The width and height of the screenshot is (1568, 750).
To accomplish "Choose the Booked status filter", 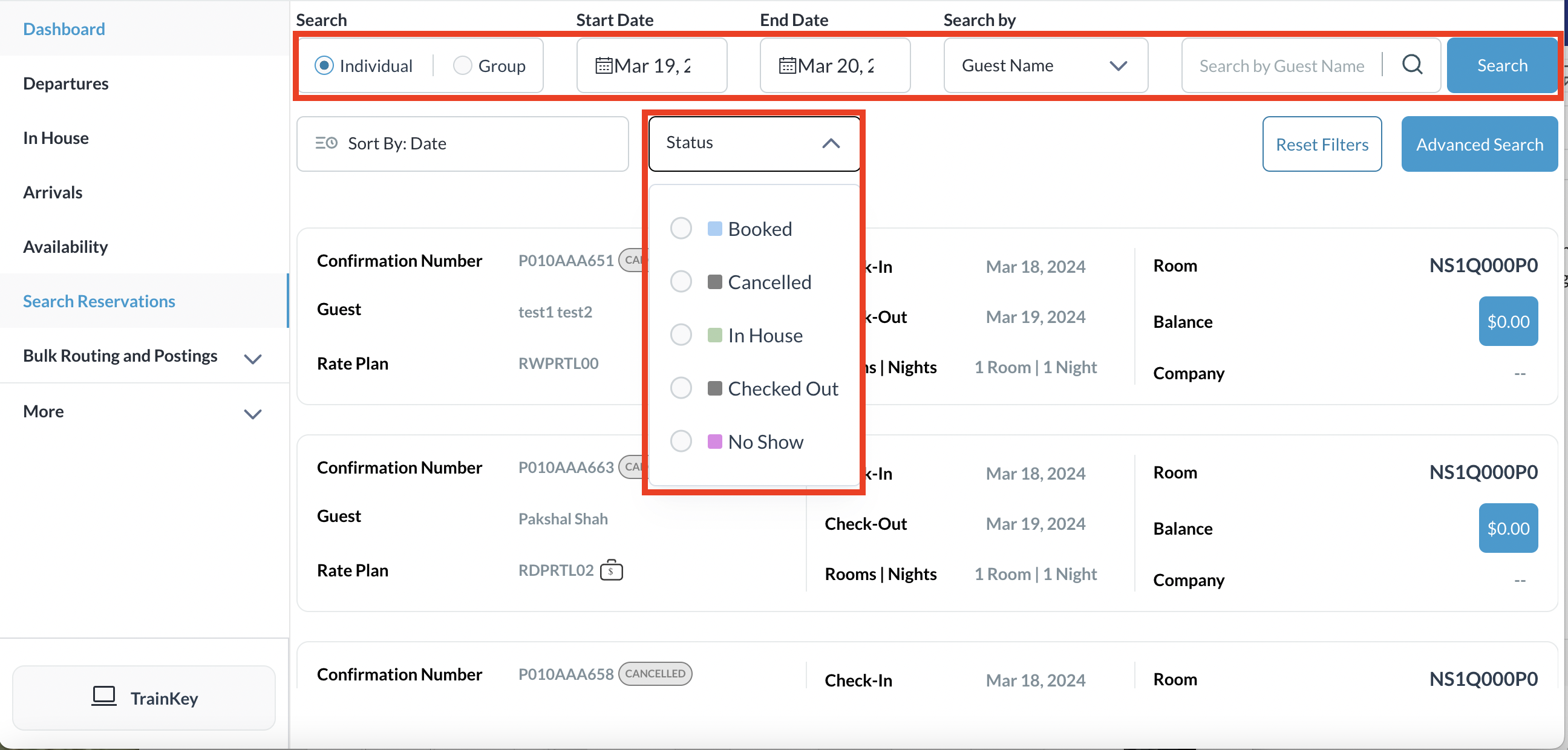I will [681, 228].
